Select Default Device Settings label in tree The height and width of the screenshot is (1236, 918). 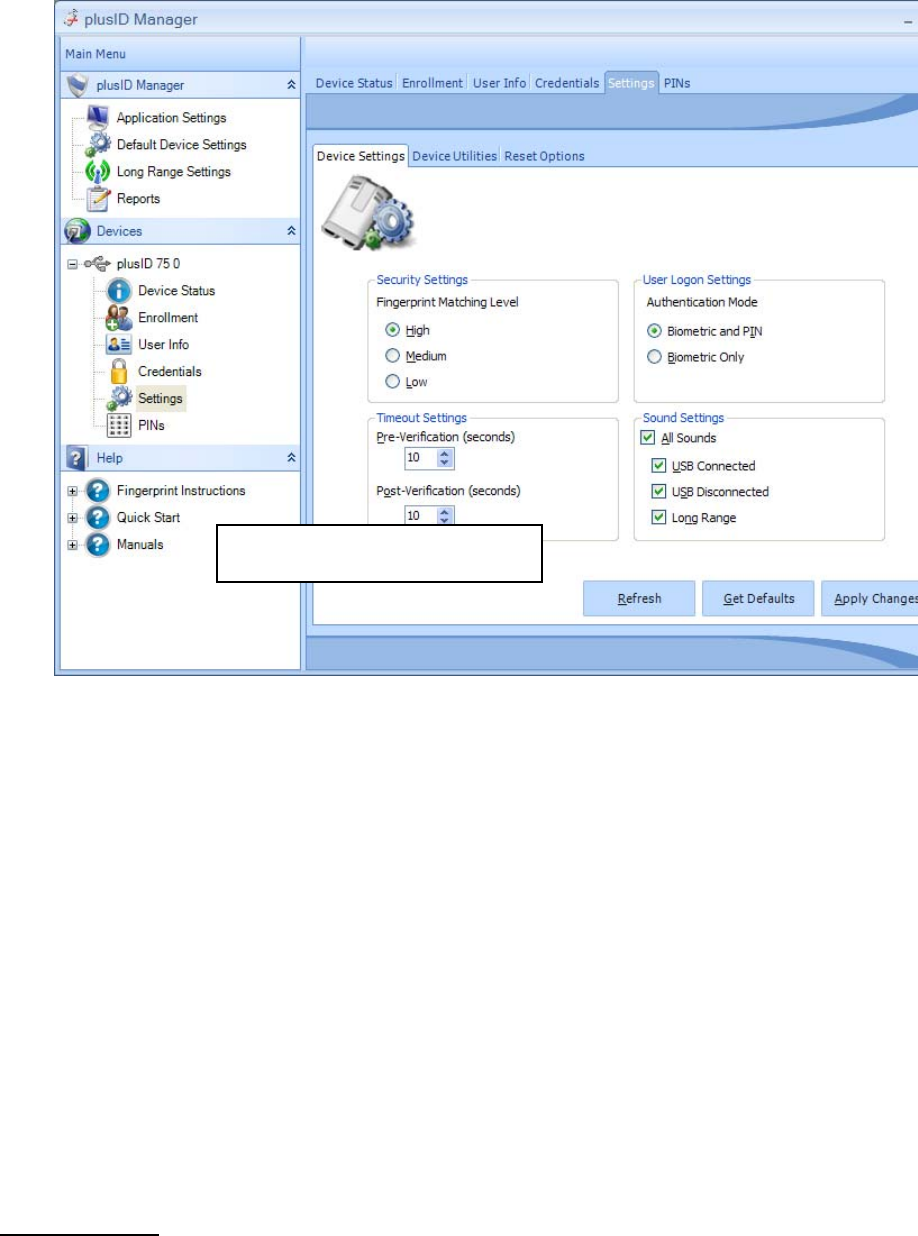181,145
